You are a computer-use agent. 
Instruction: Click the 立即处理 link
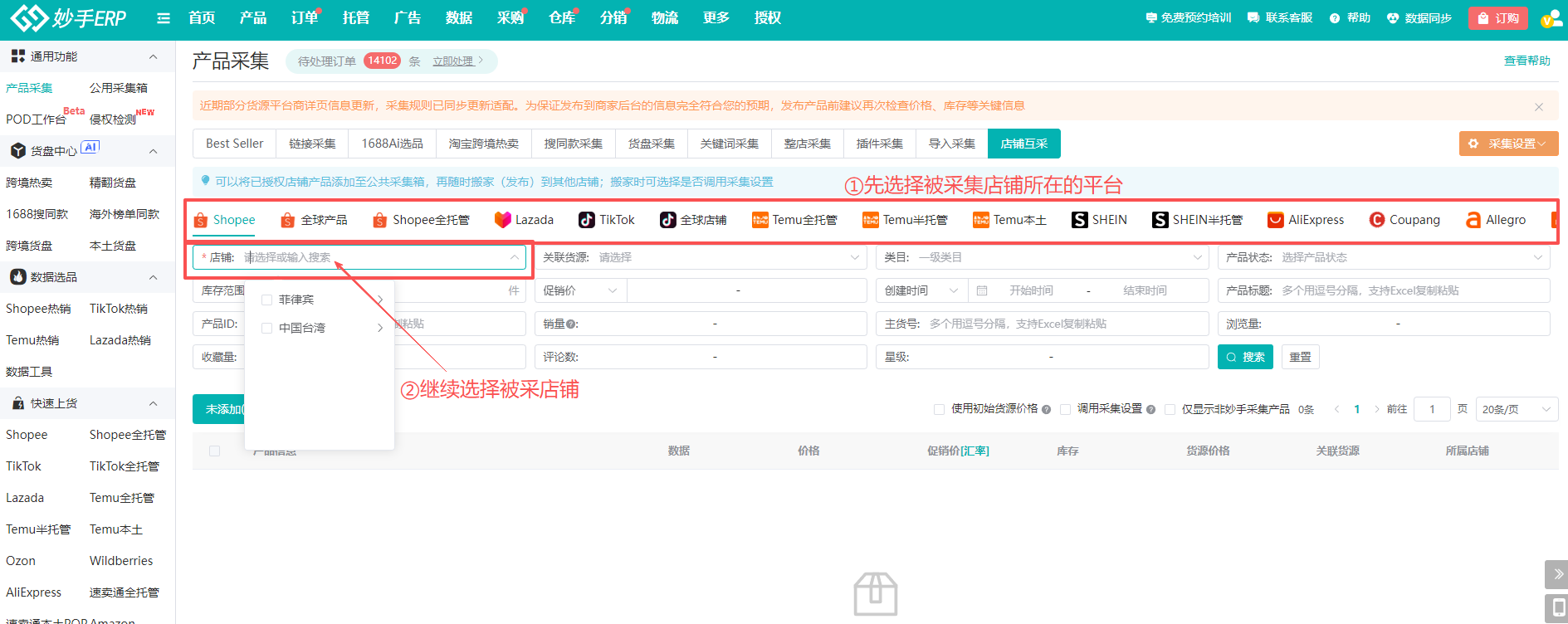tap(453, 61)
